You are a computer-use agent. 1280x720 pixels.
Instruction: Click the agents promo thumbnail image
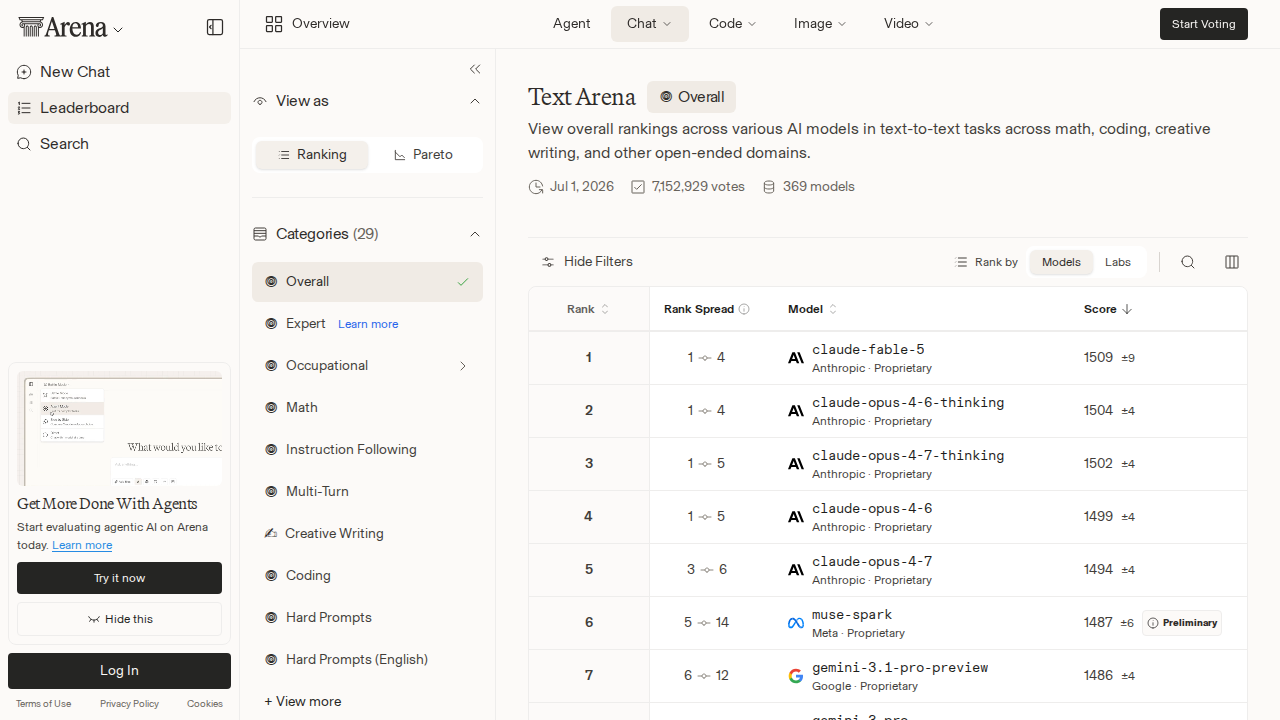click(119, 429)
